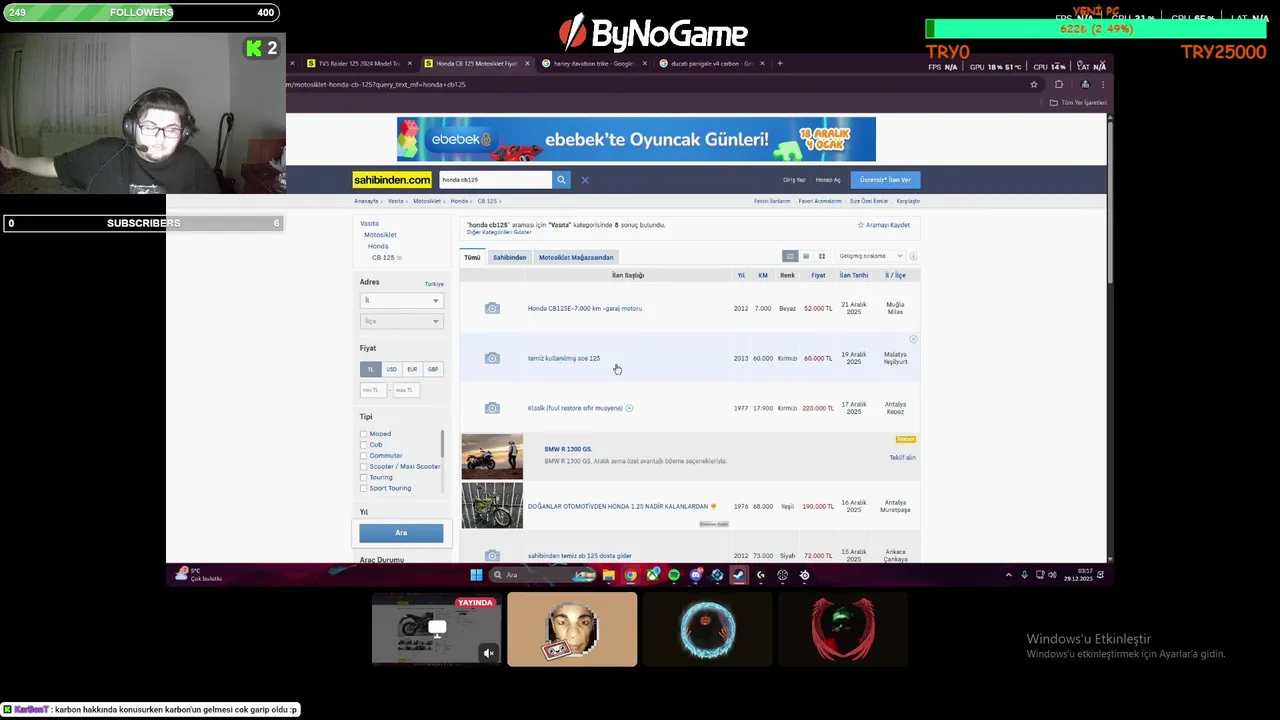The width and height of the screenshot is (1280, 720).
Task: Switch to the Tümü tab
Action: point(472,257)
